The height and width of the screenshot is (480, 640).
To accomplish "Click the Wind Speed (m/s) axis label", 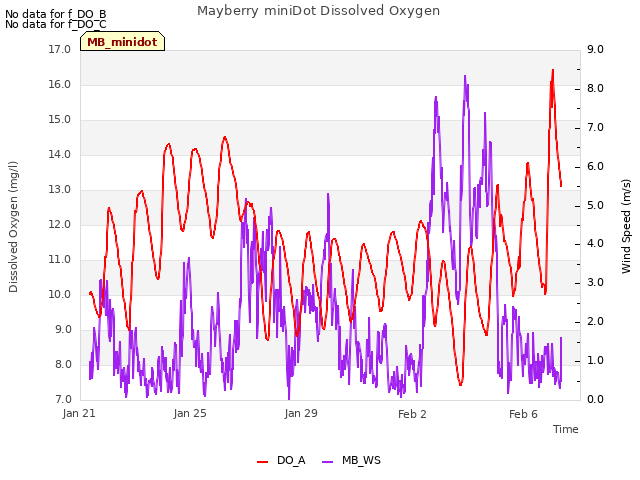I will click(x=626, y=226).
